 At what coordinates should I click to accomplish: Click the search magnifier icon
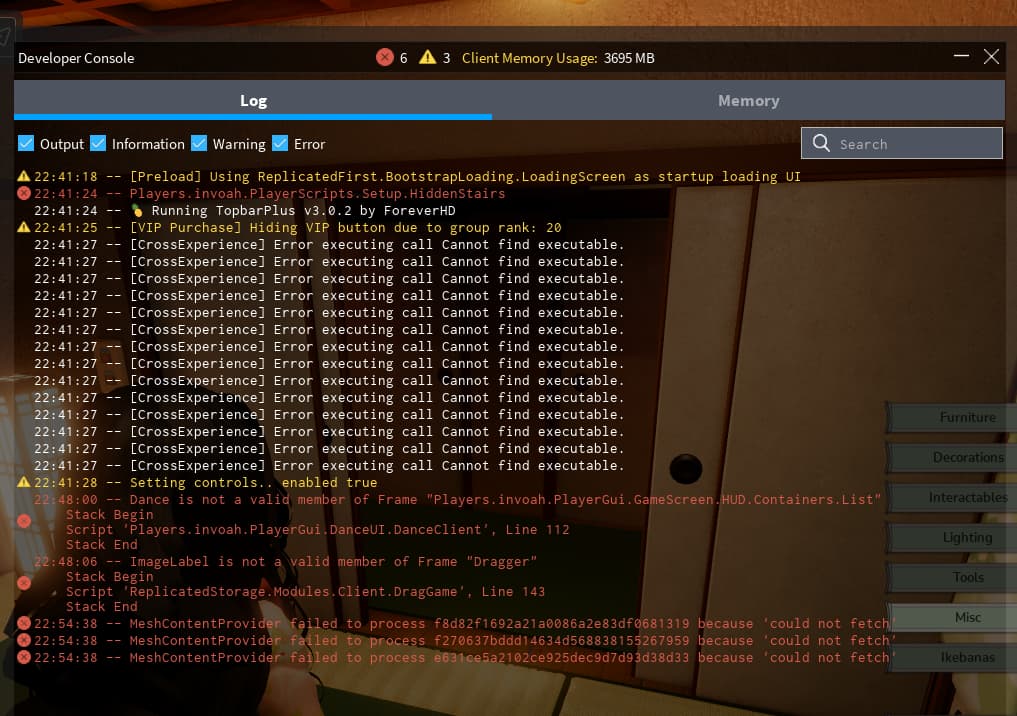821,143
